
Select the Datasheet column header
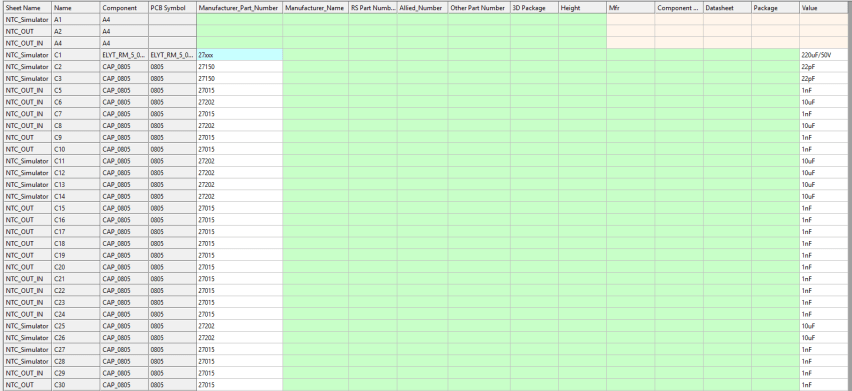[728, 8]
